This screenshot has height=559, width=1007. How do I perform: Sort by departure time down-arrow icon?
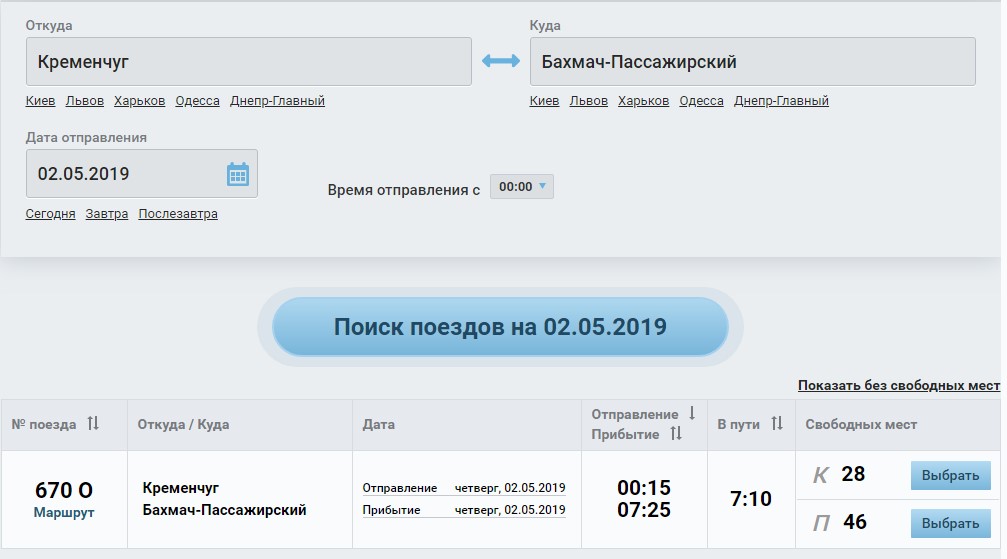click(691, 414)
